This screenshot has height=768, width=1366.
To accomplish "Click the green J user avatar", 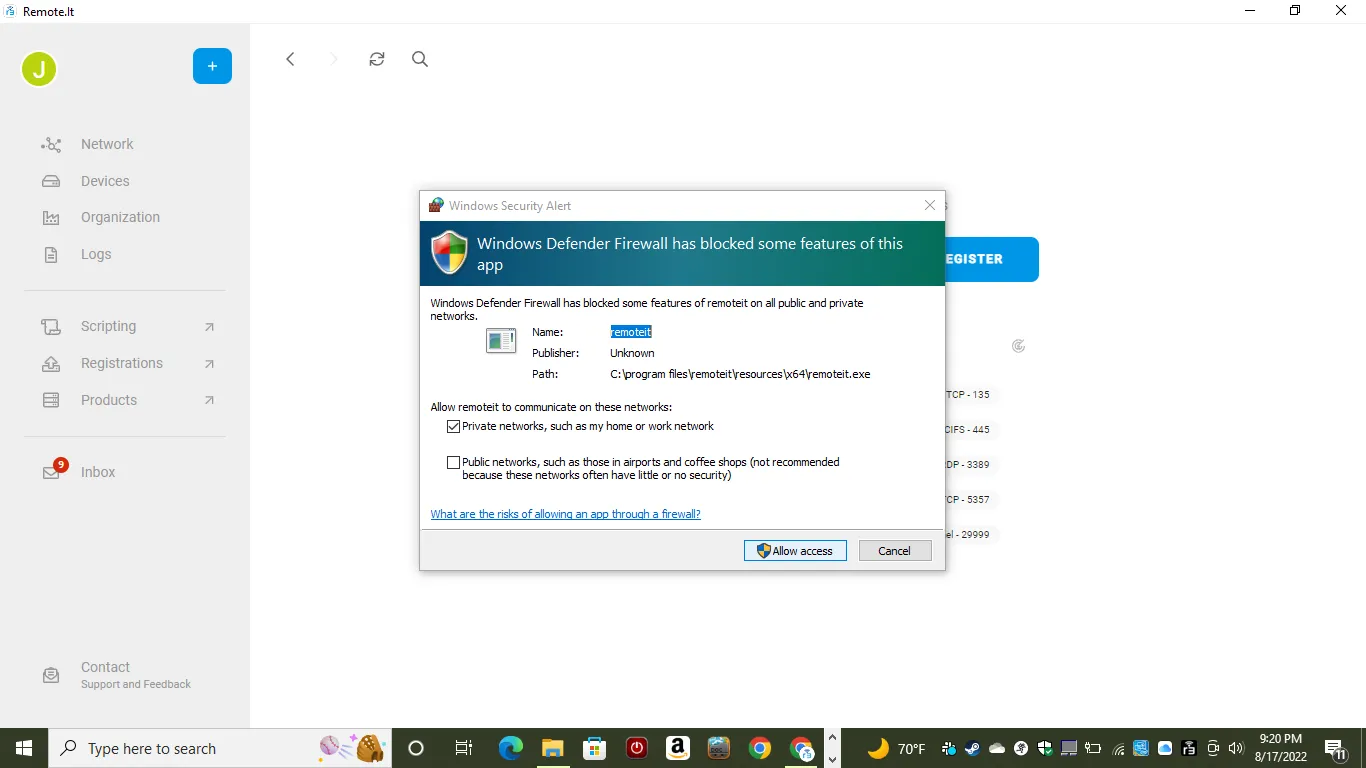I will [x=39, y=69].
